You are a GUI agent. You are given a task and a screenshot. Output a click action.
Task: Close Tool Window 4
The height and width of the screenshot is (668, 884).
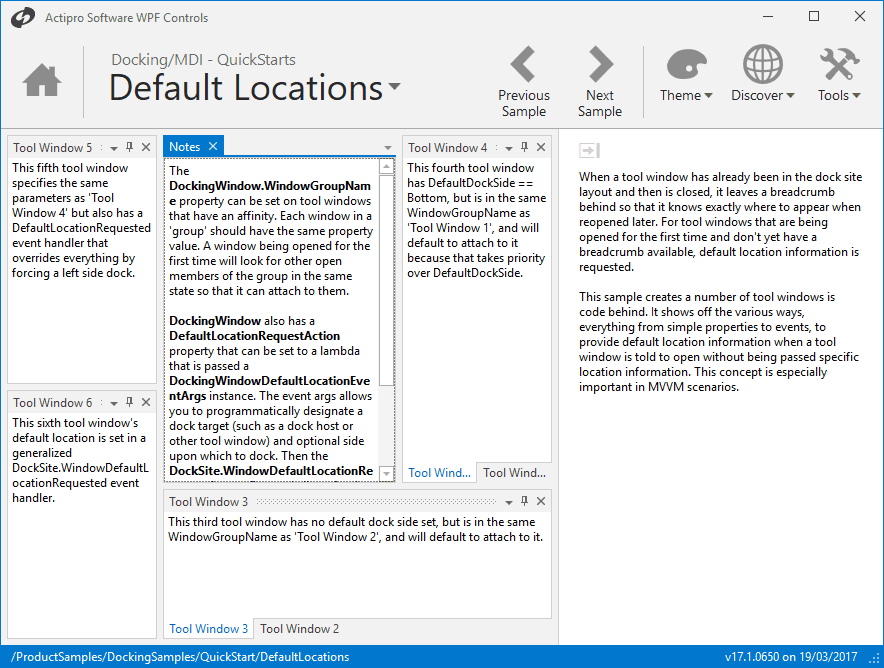(x=541, y=147)
